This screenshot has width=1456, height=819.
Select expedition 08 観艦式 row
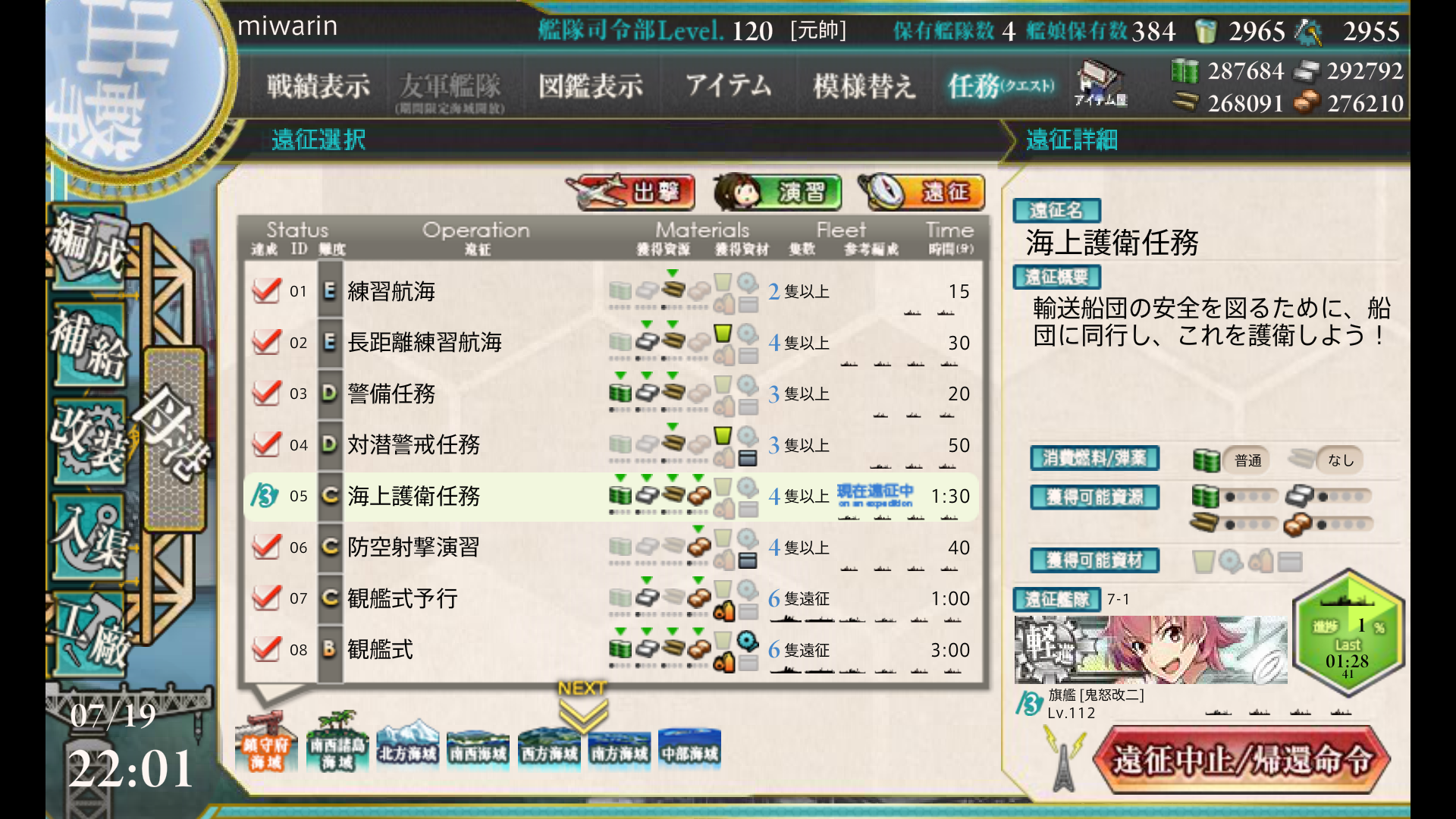612,650
